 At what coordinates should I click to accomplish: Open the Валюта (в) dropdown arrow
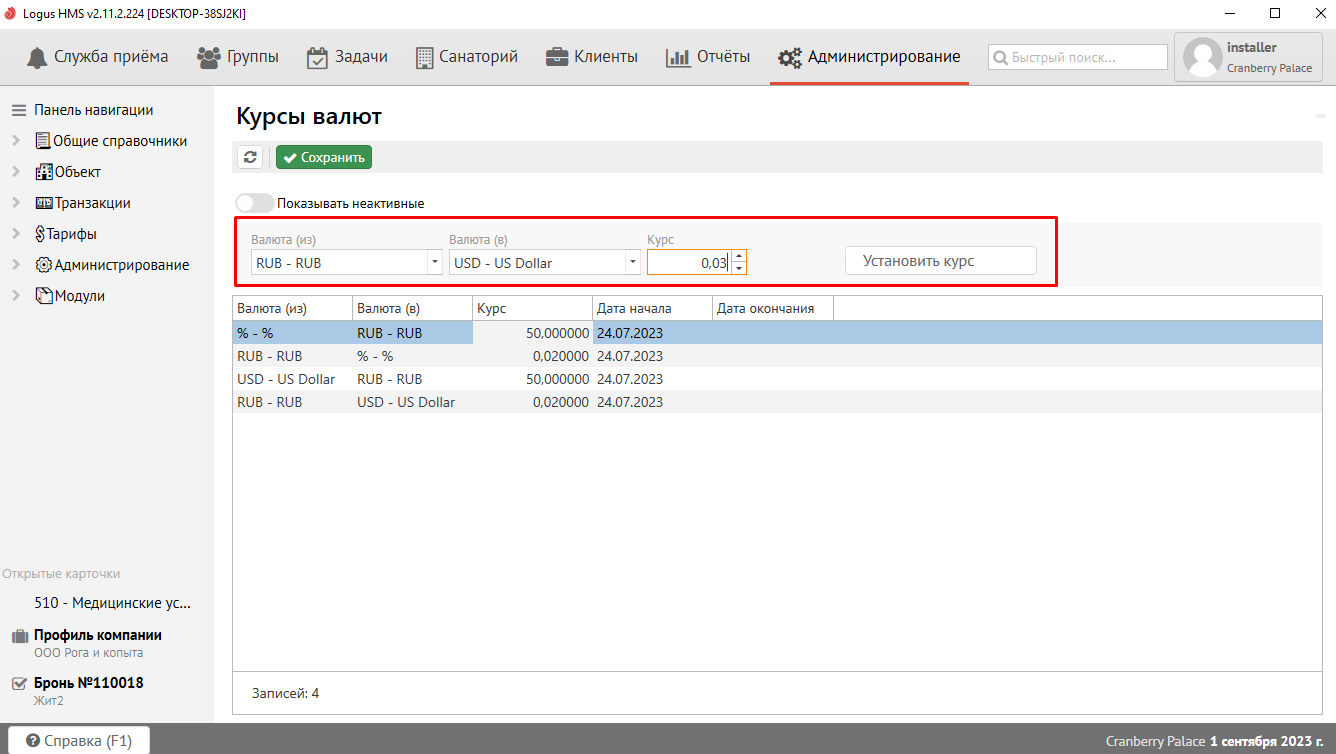tap(632, 262)
